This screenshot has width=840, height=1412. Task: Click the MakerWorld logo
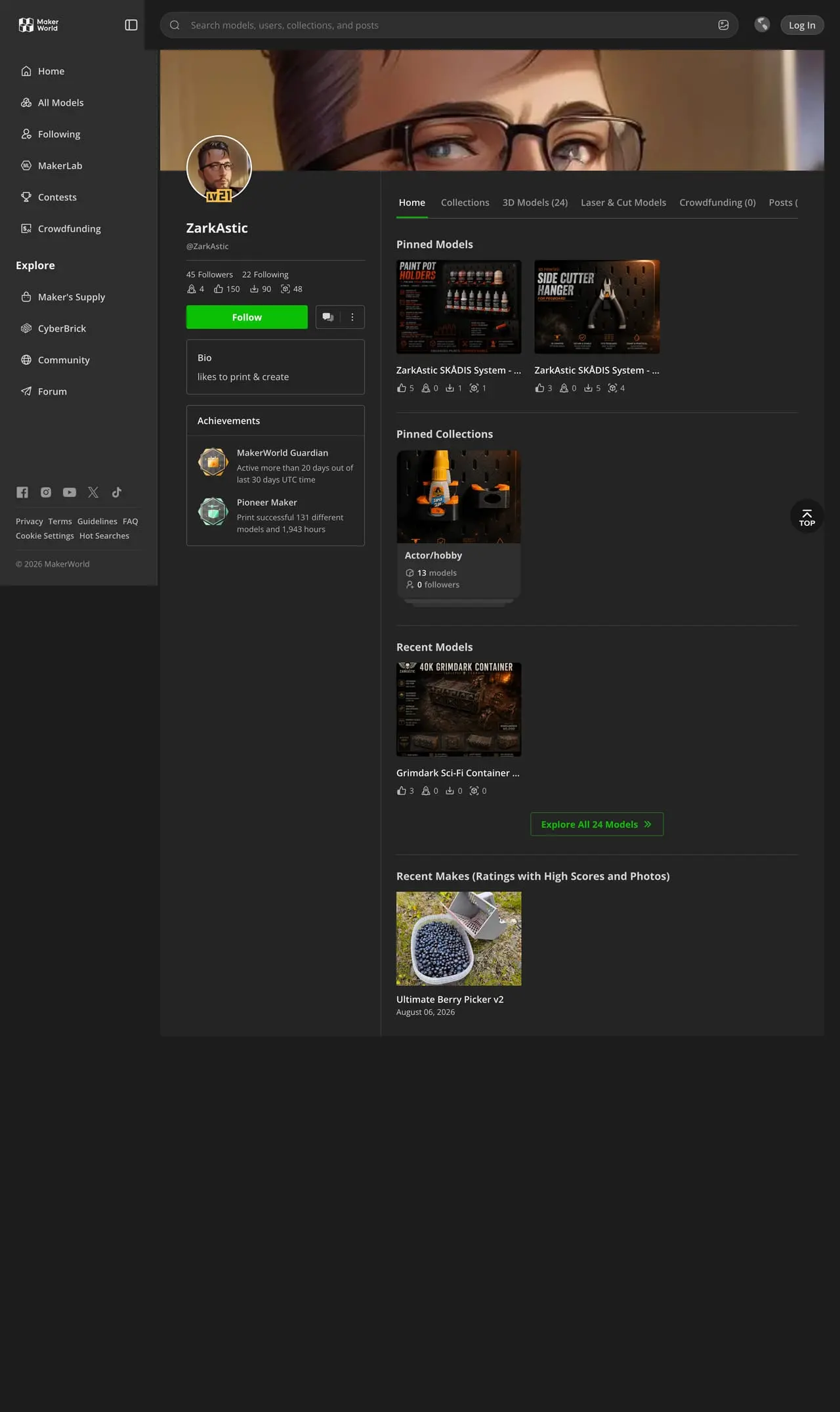(39, 25)
